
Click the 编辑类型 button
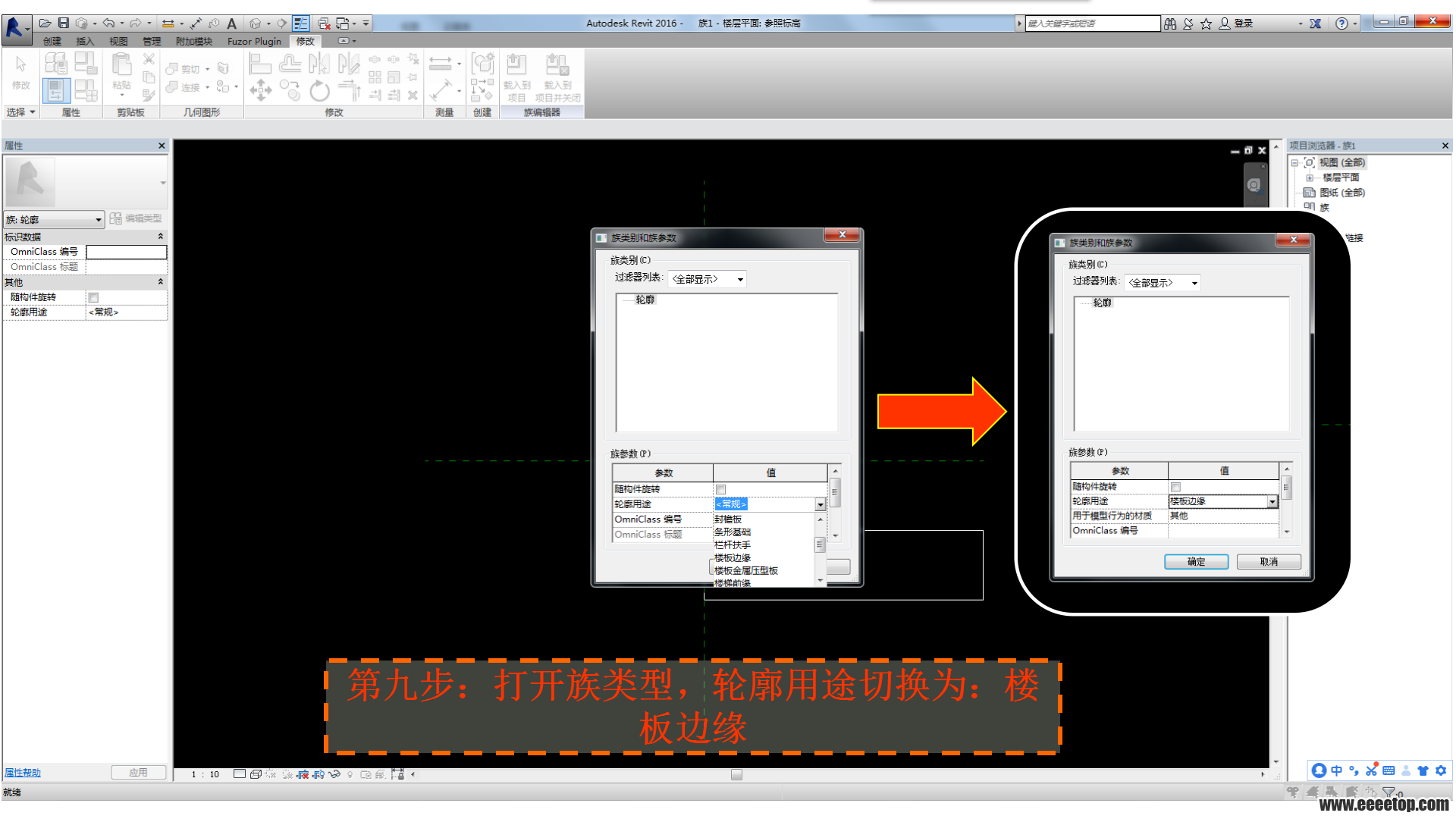[x=136, y=218]
